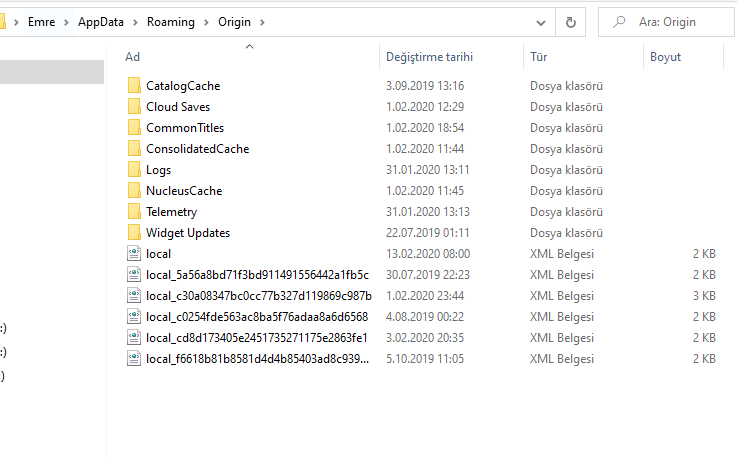Click the Ara: Origin search field
737x458 pixels.
click(x=666, y=22)
